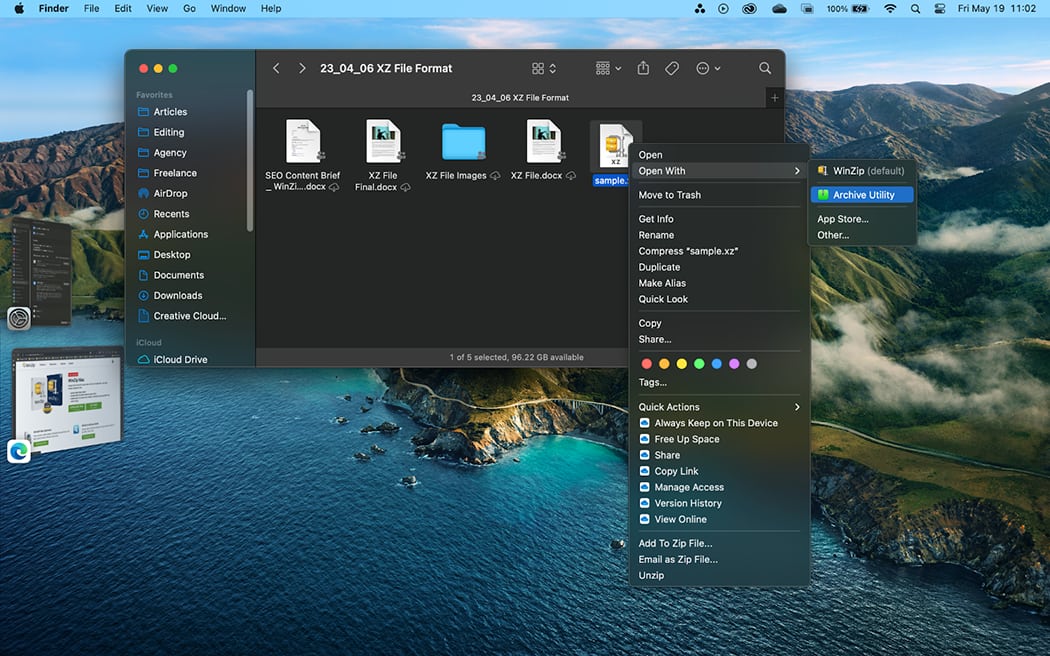Choose Free Up Space
This screenshot has height=656, width=1050.
coord(719,439)
